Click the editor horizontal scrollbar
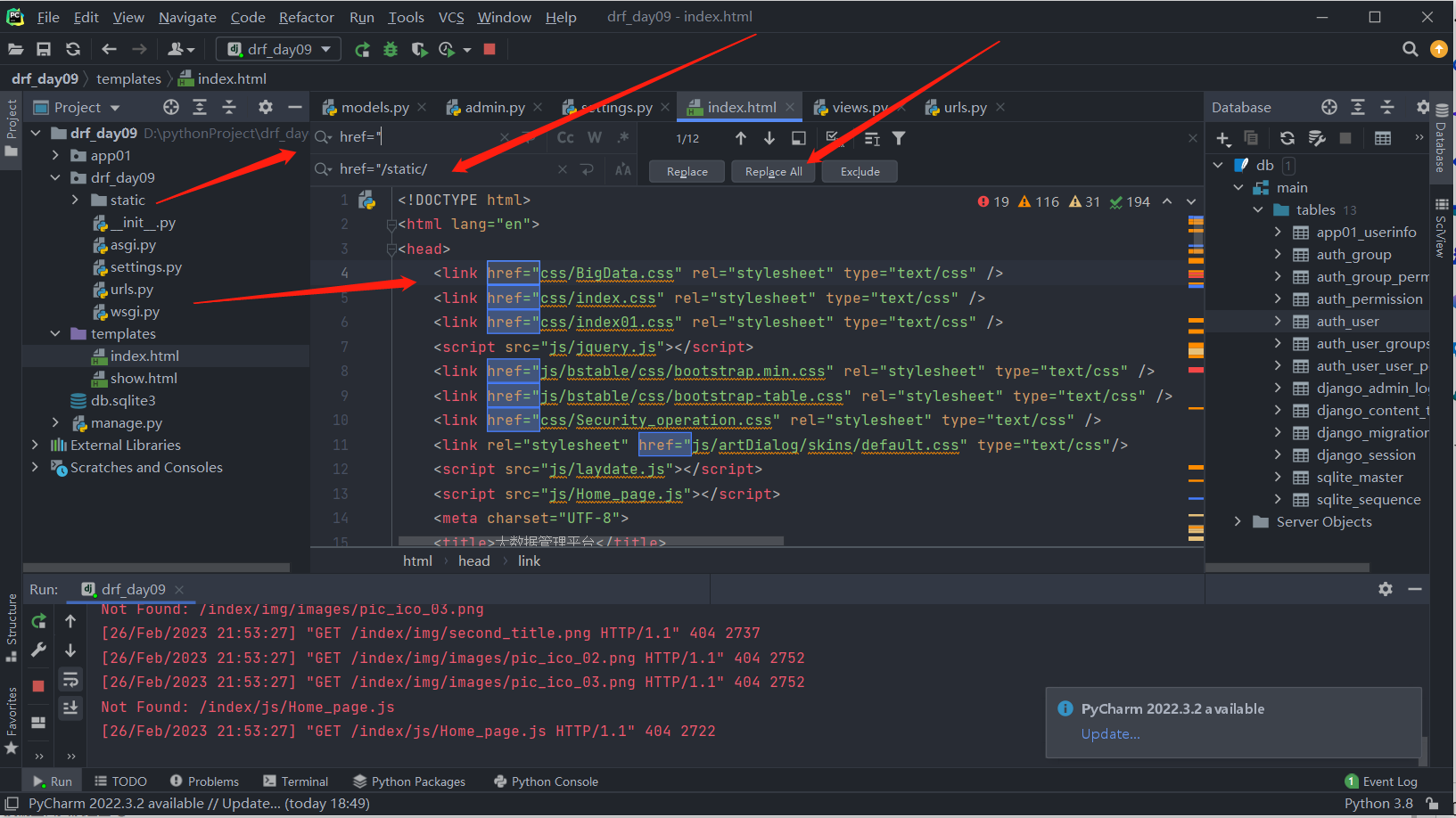The width and height of the screenshot is (1456, 818). [591, 541]
